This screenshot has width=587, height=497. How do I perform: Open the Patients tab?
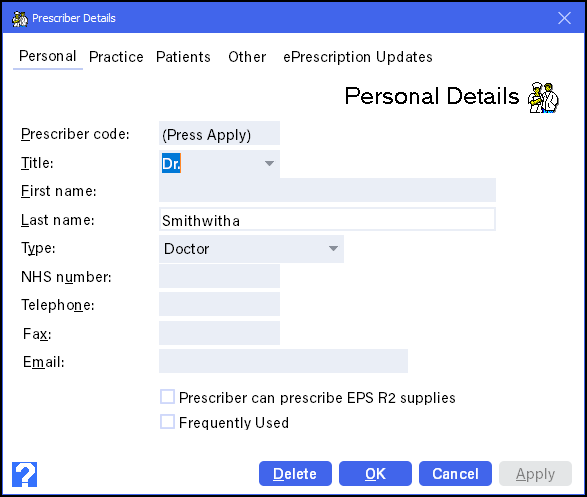click(x=183, y=57)
